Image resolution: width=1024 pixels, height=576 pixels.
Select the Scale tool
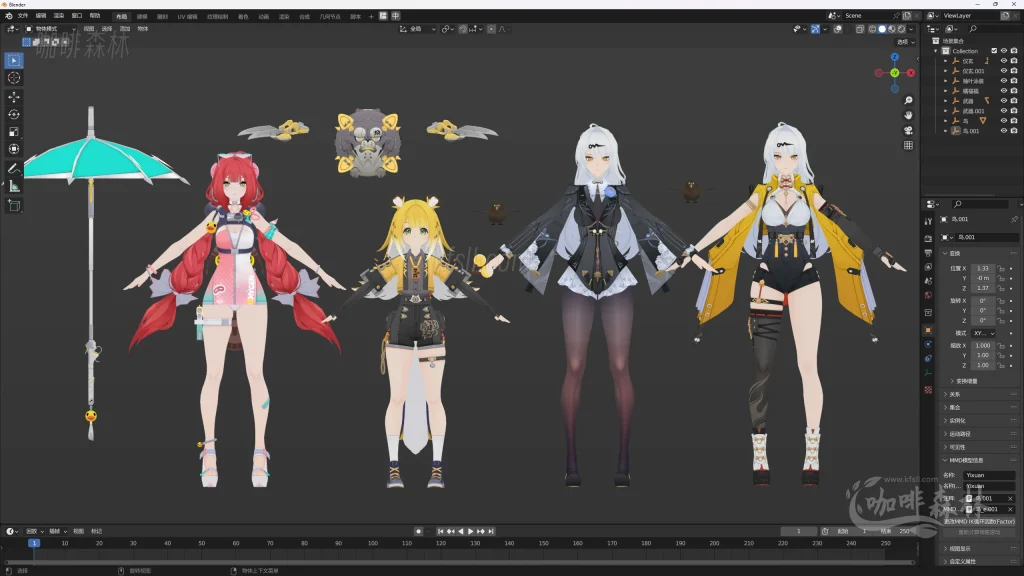tap(14, 131)
